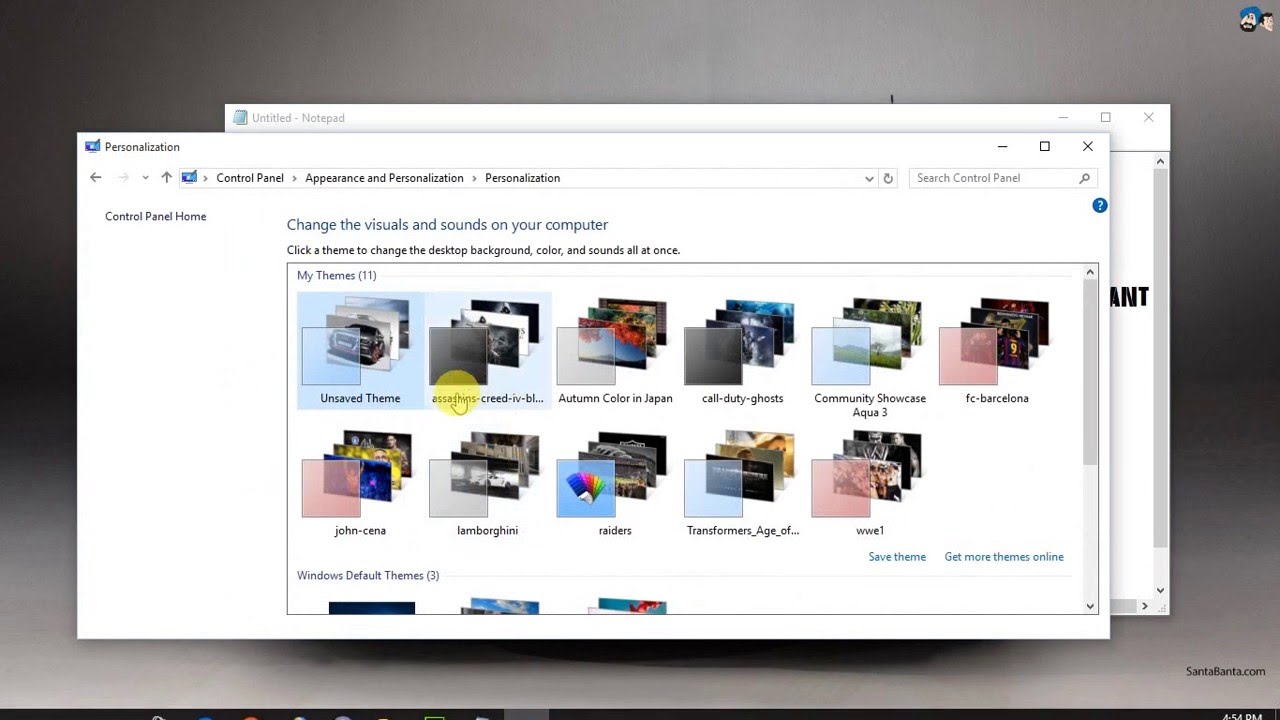Viewport: 1280px width, 720px height.
Task: Select the raiders theme
Action: (x=615, y=484)
